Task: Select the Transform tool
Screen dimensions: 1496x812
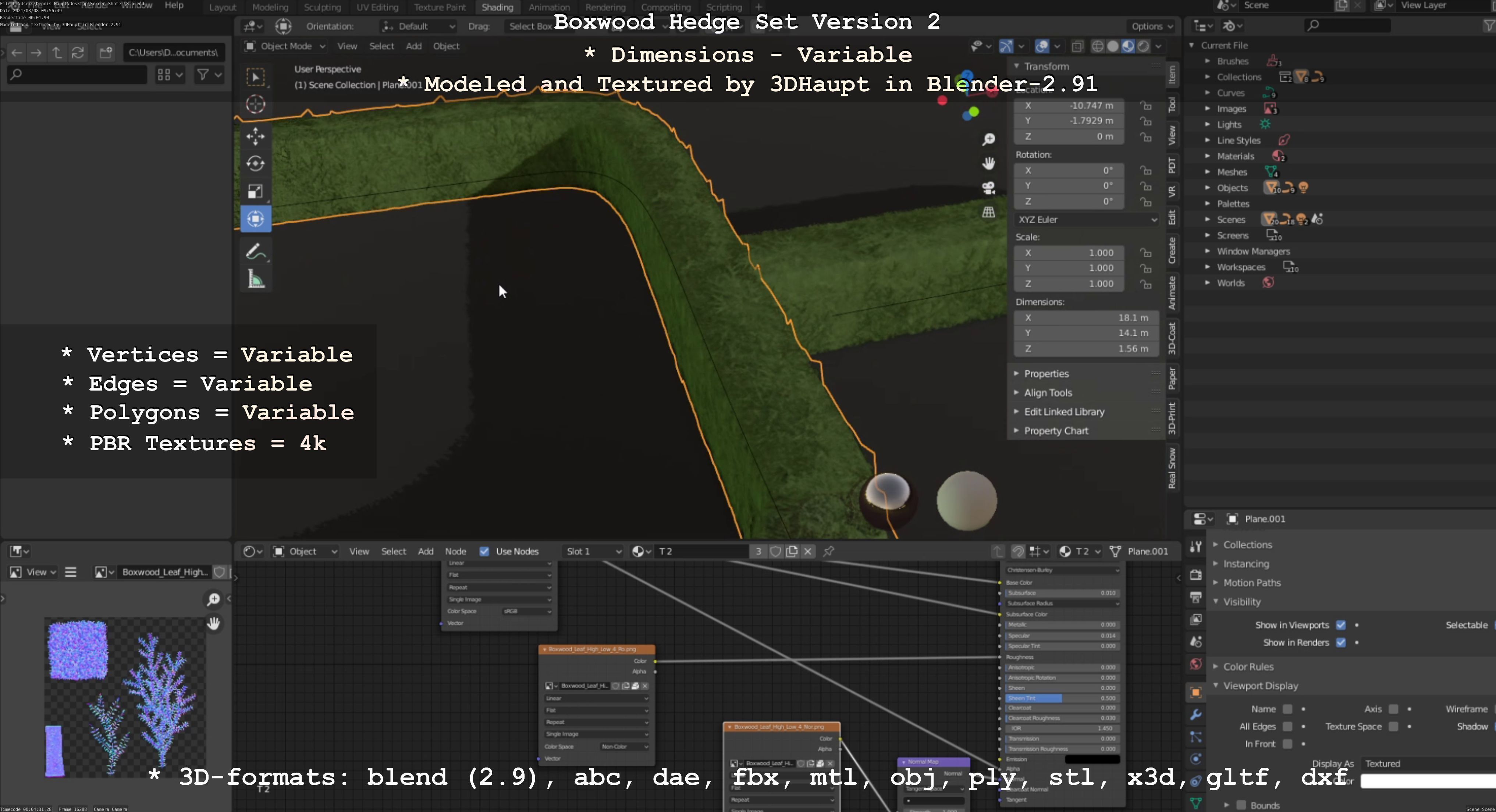Action: point(256,220)
